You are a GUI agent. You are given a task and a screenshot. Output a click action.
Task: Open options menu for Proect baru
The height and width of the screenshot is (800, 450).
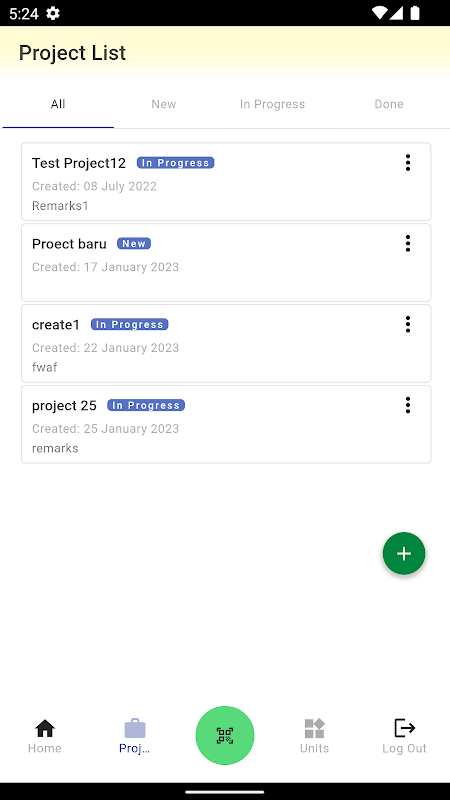(407, 243)
